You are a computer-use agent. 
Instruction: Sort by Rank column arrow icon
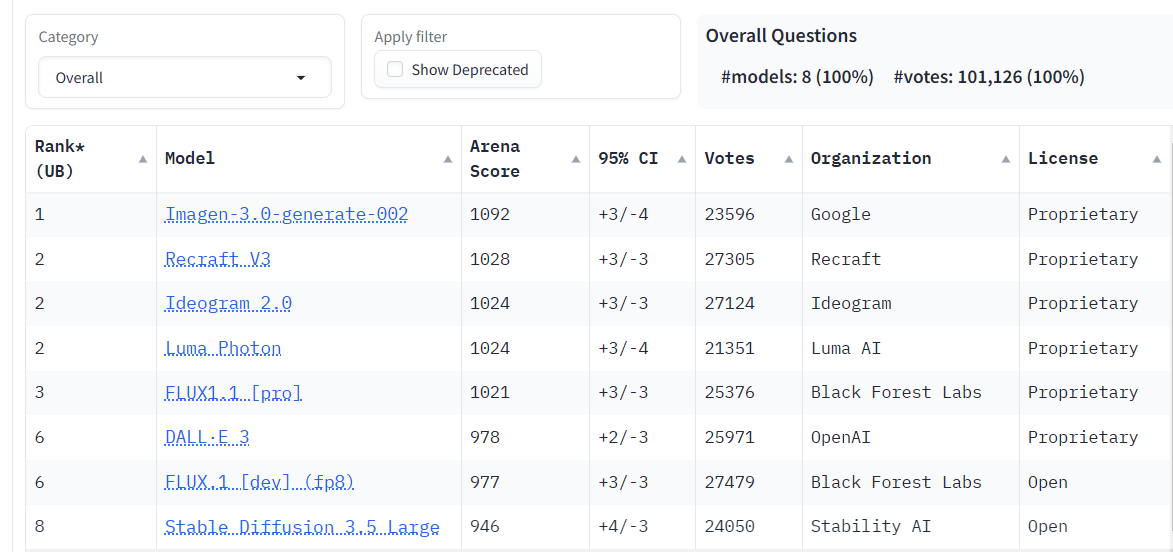(142, 159)
